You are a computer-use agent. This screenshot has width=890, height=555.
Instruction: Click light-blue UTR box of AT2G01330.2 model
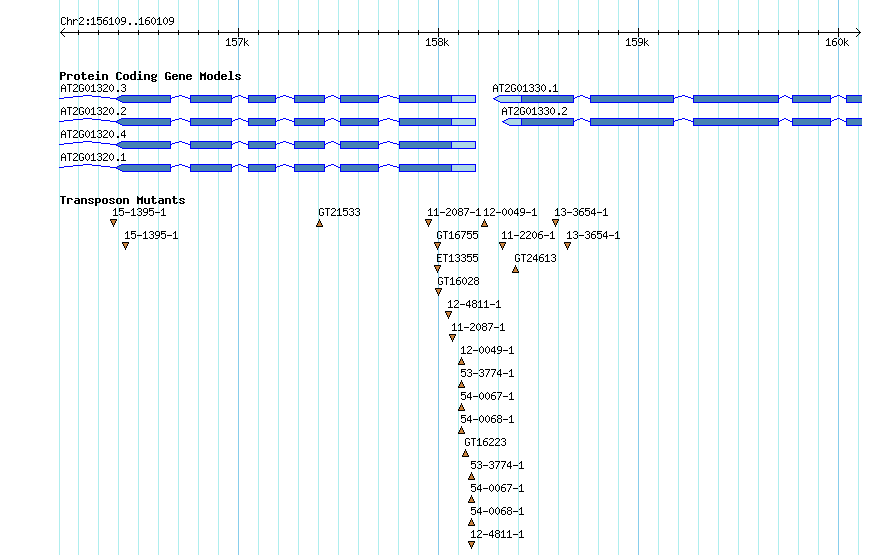tap(512, 122)
